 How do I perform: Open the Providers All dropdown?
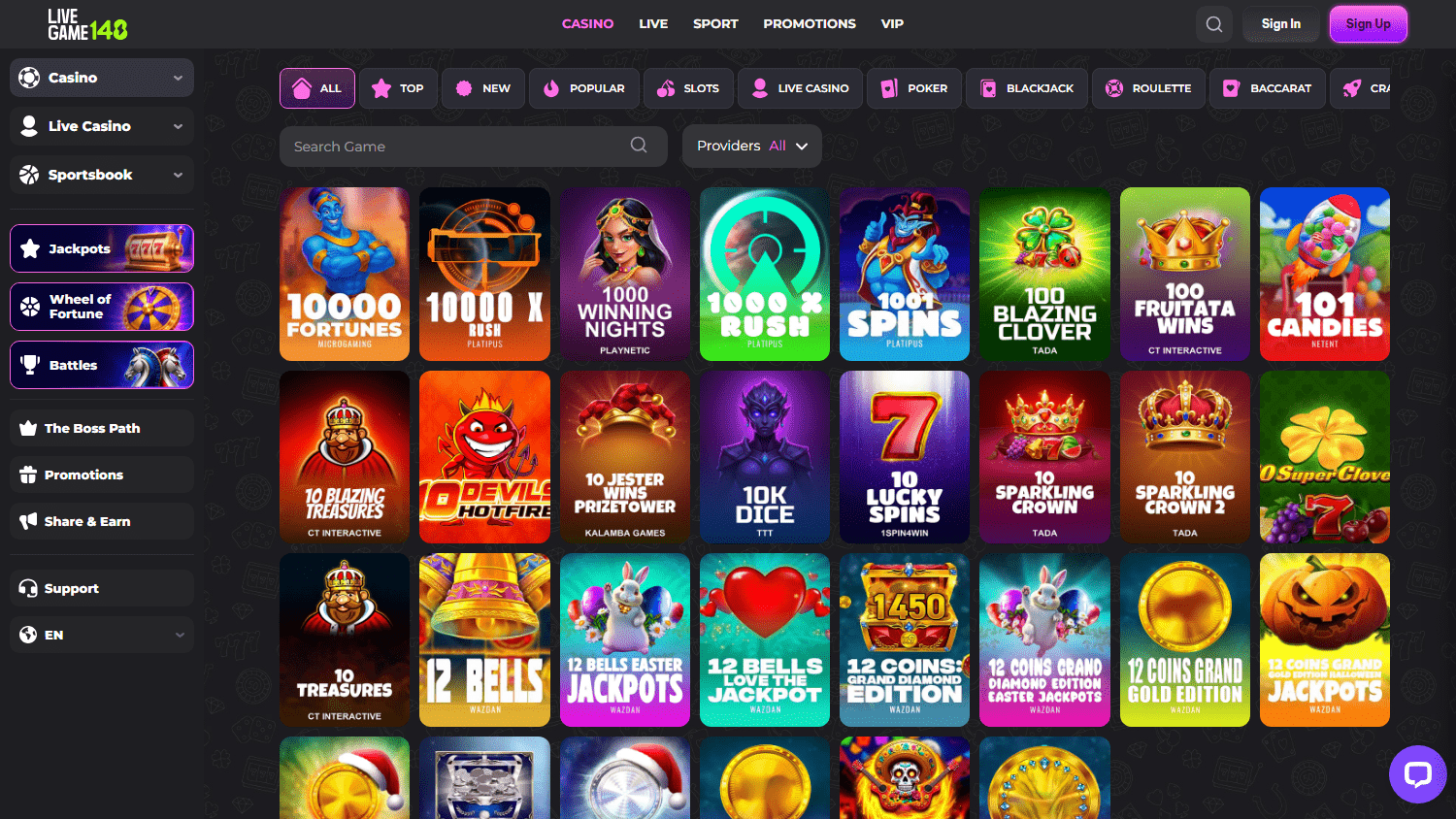[752, 146]
